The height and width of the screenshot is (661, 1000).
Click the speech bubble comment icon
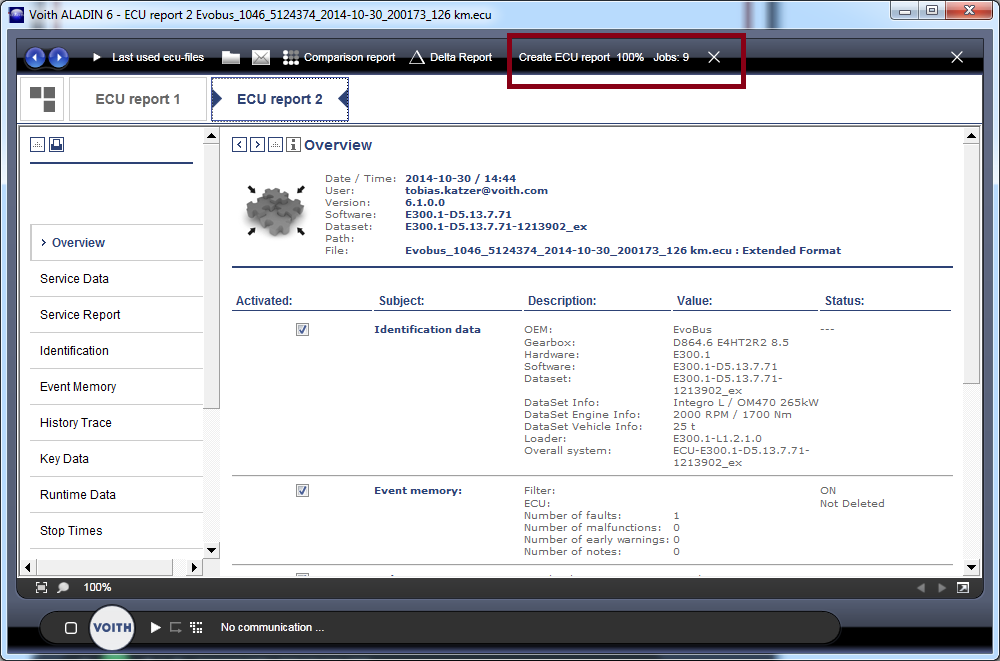(63, 588)
